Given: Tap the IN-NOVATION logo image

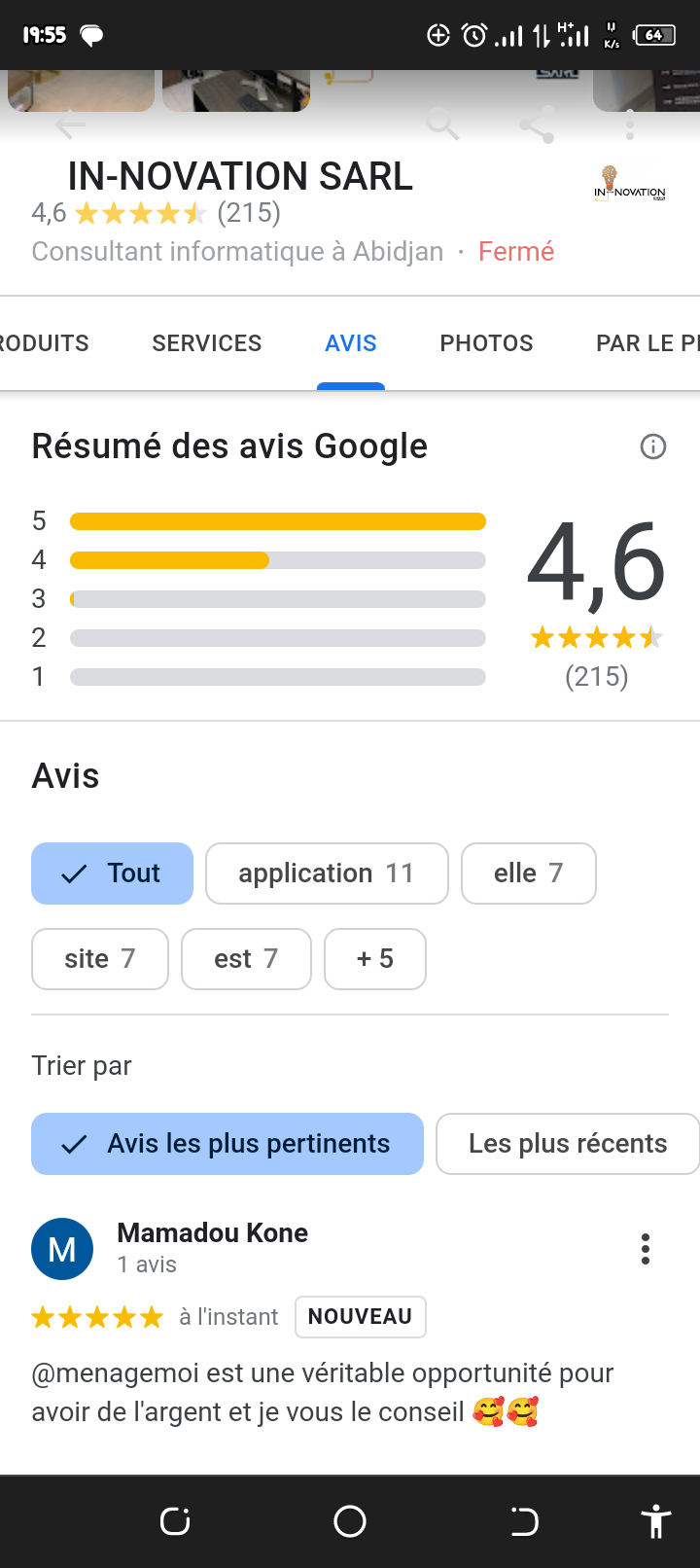Looking at the screenshot, I should pyautogui.click(x=629, y=185).
